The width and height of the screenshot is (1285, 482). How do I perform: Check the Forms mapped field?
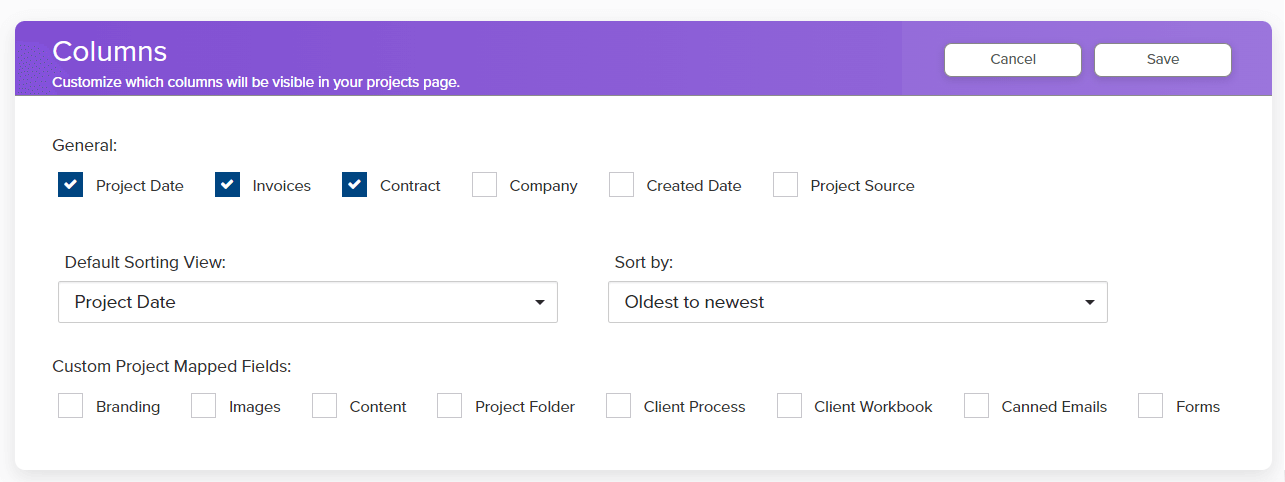[1151, 406]
